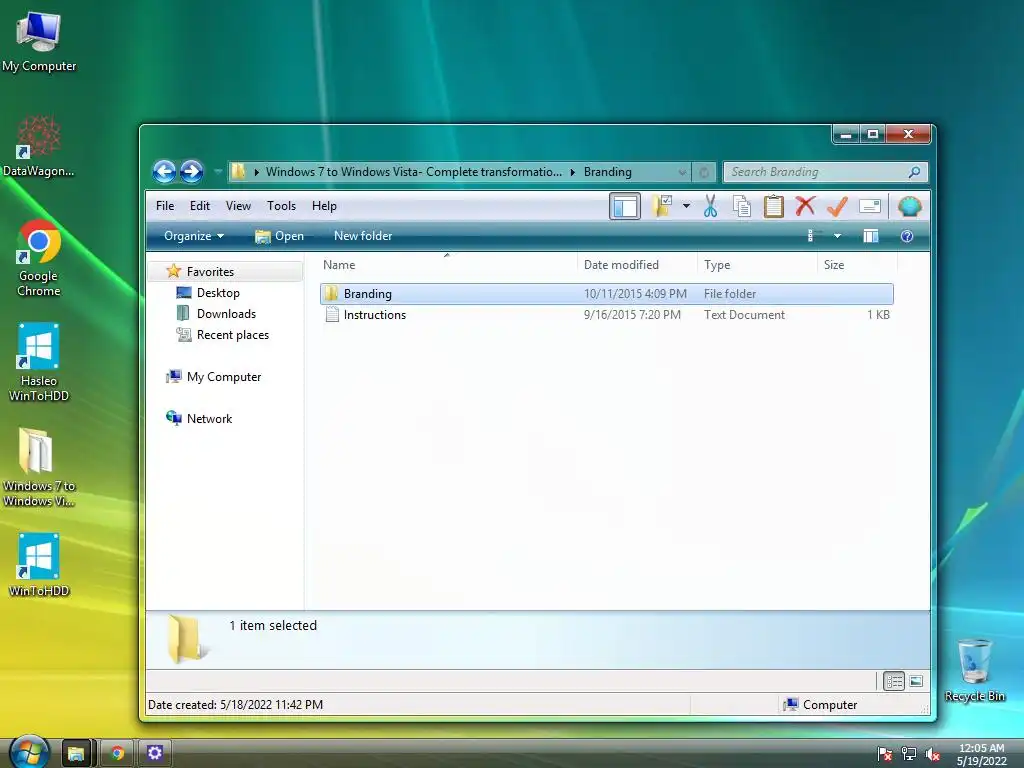Image resolution: width=1024 pixels, height=768 pixels.
Task: Click the Chrome taskbar icon
Action: [118, 754]
